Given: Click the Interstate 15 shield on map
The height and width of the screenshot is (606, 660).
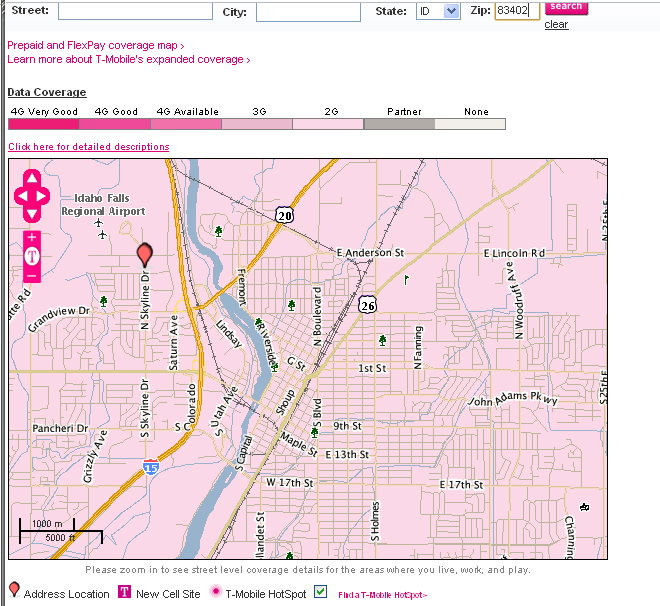Looking at the screenshot, I should (151, 467).
